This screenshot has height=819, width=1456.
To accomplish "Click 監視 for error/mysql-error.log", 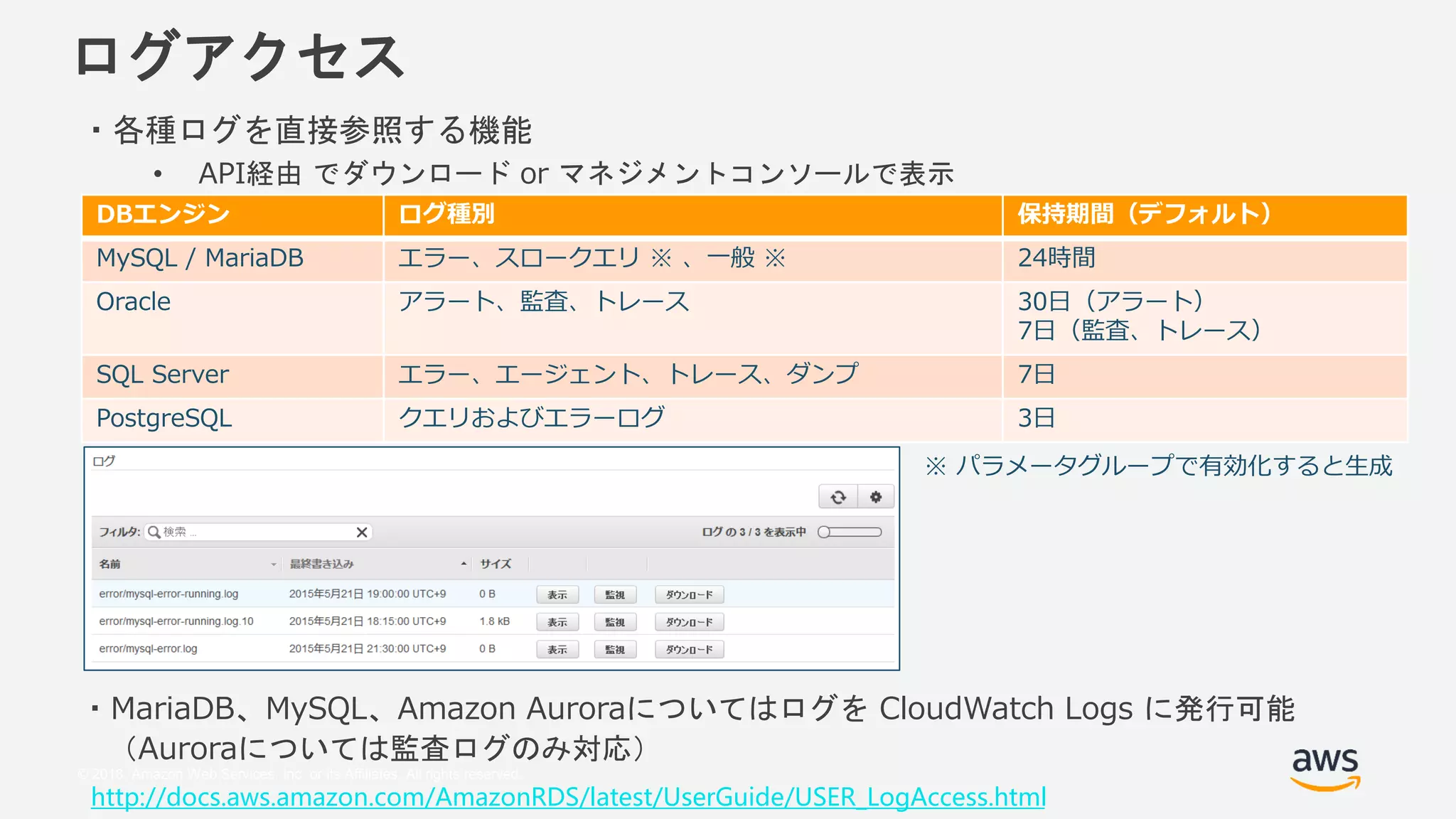I will coord(615,649).
